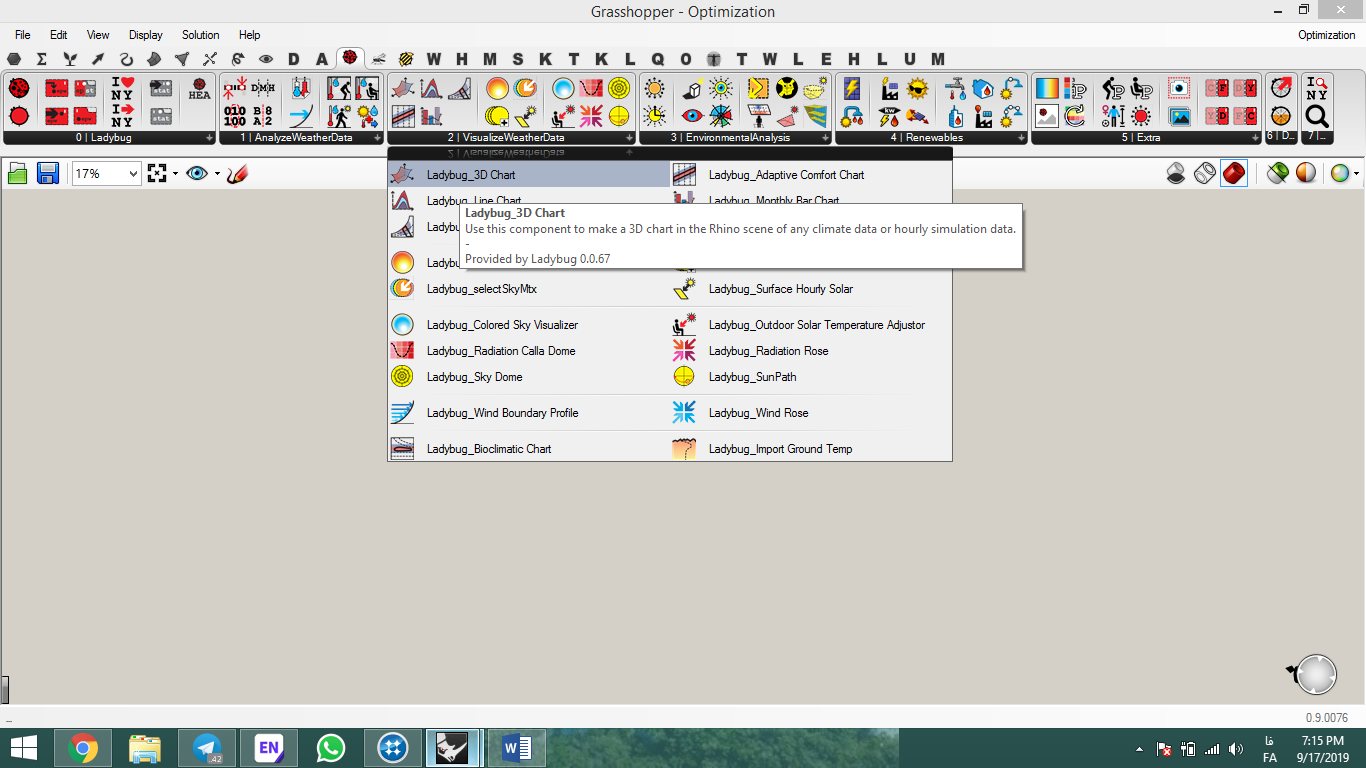Open the File menu
This screenshot has height=768, width=1366.
pyautogui.click(x=22, y=35)
